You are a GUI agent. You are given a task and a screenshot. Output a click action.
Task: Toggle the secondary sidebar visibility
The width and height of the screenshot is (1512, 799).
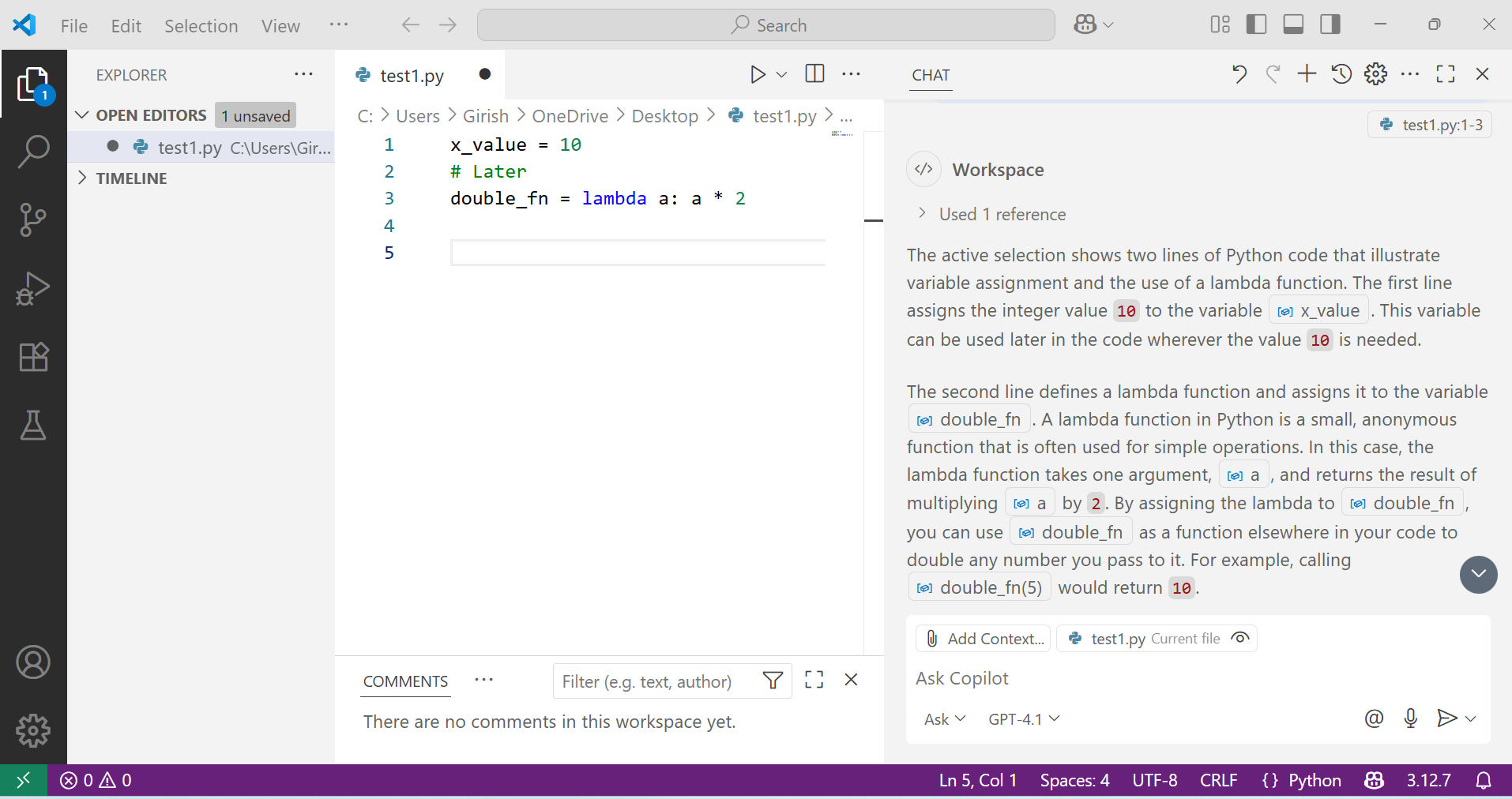pyautogui.click(x=1330, y=24)
